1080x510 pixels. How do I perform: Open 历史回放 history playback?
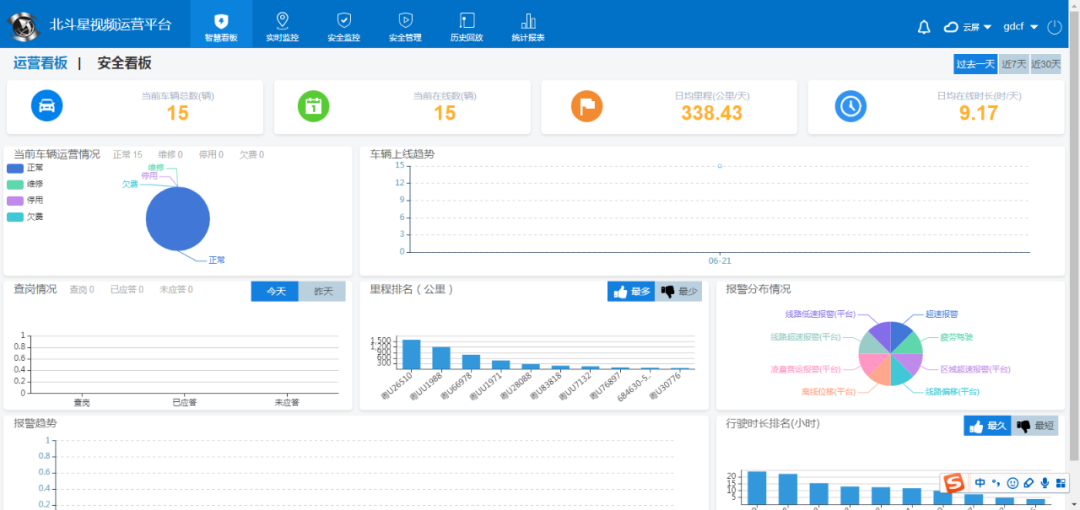[466, 26]
